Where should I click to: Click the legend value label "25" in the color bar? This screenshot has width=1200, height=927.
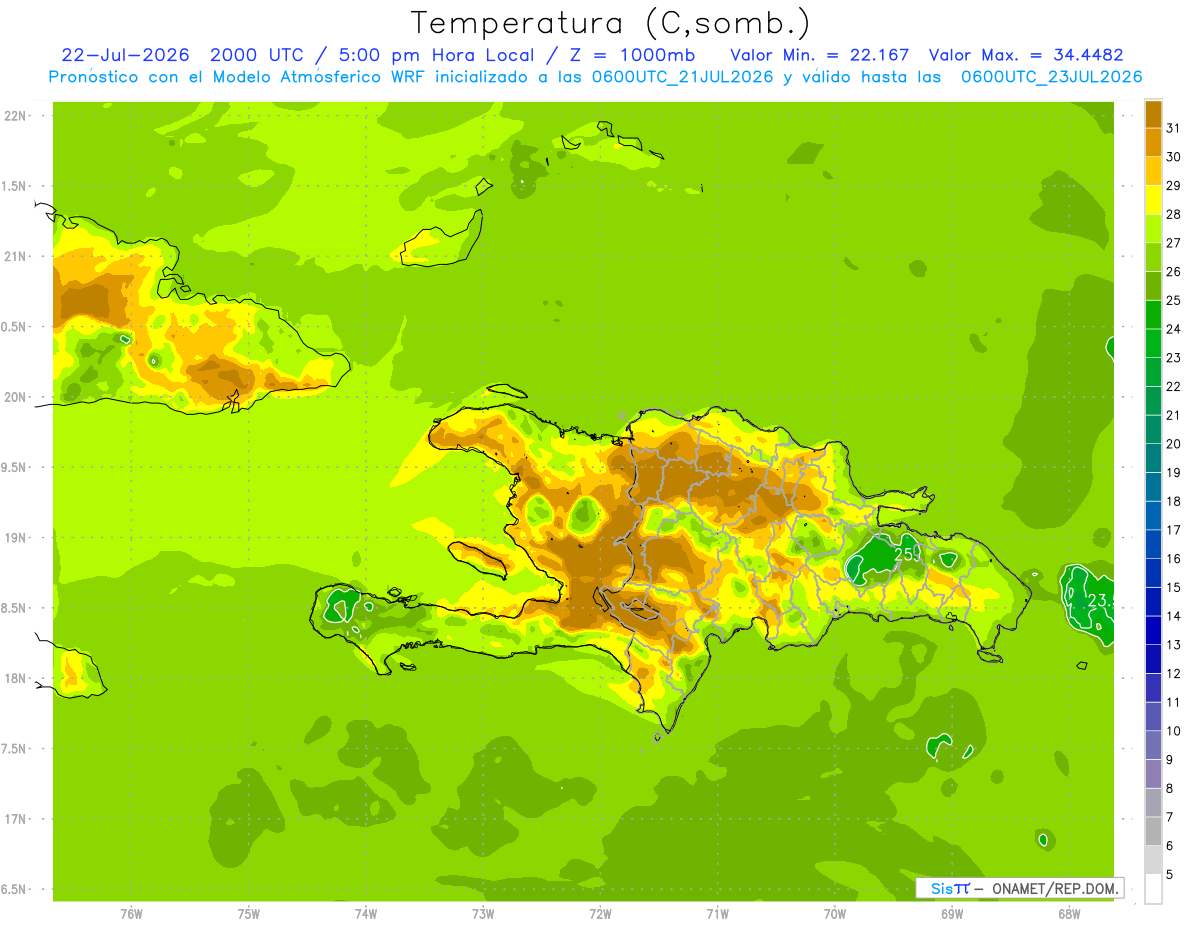point(1173,300)
